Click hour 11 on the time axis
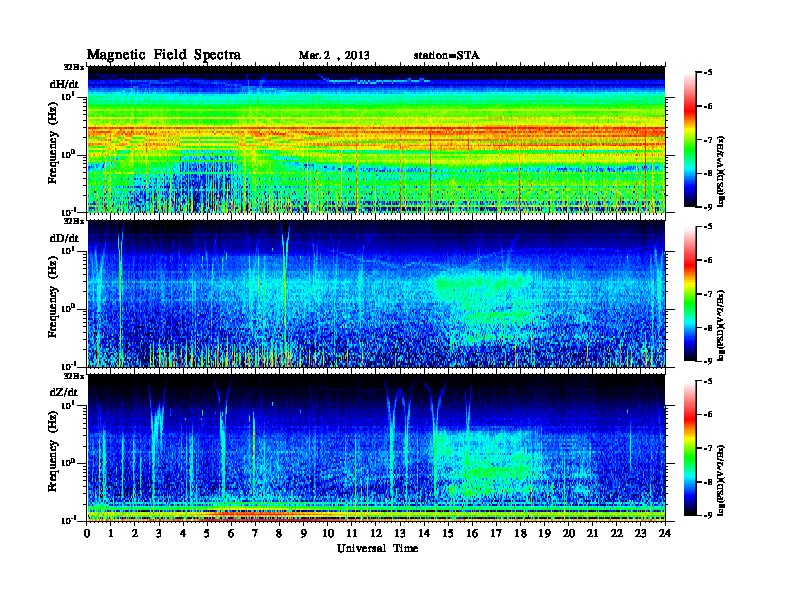Screen dimensions: 792x612 [352, 534]
